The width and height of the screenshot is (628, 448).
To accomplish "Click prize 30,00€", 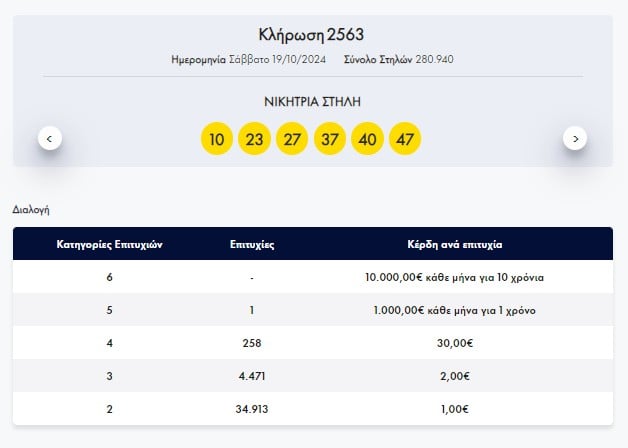I will point(455,343).
